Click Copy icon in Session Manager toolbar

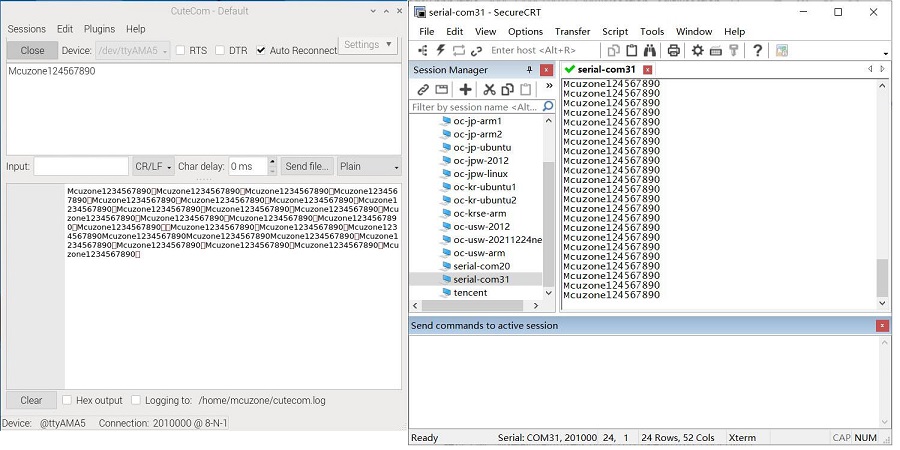point(507,89)
